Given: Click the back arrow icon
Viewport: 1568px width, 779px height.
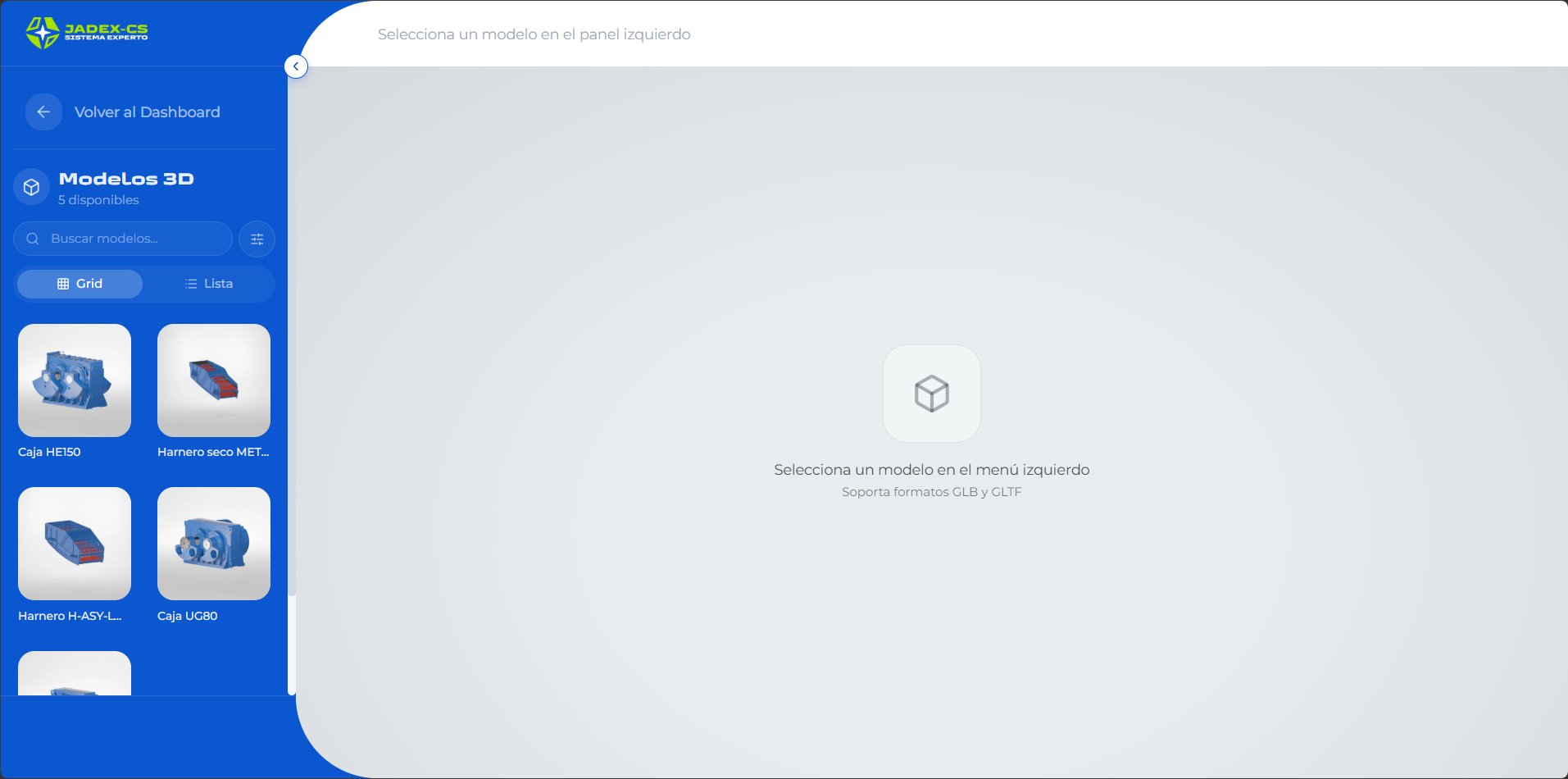Looking at the screenshot, I should coord(43,112).
